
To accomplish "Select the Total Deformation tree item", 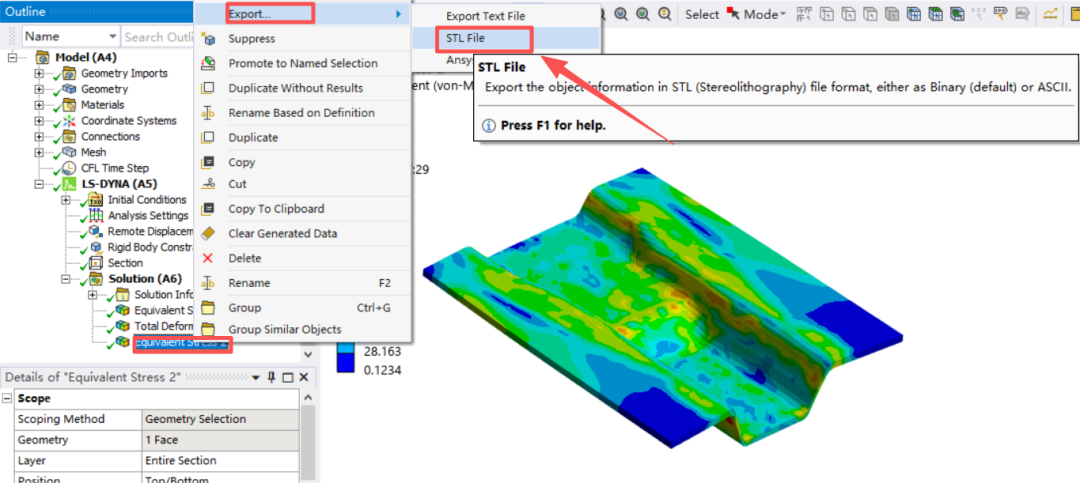I will (x=164, y=327).
